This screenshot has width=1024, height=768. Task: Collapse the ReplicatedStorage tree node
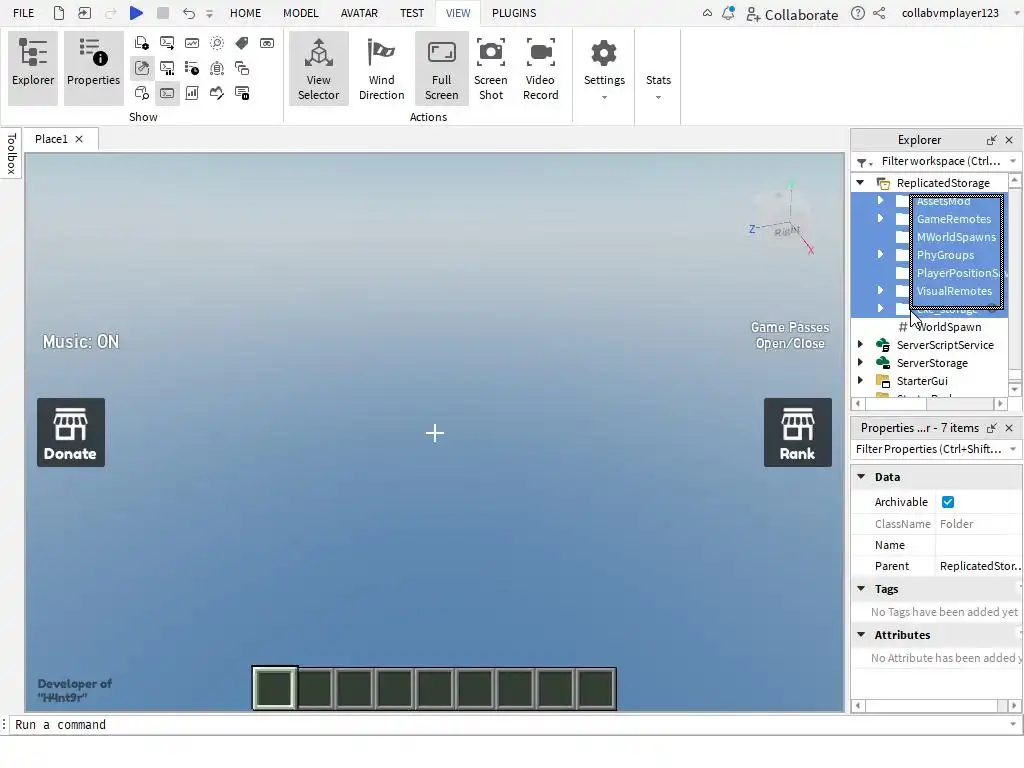860,183
